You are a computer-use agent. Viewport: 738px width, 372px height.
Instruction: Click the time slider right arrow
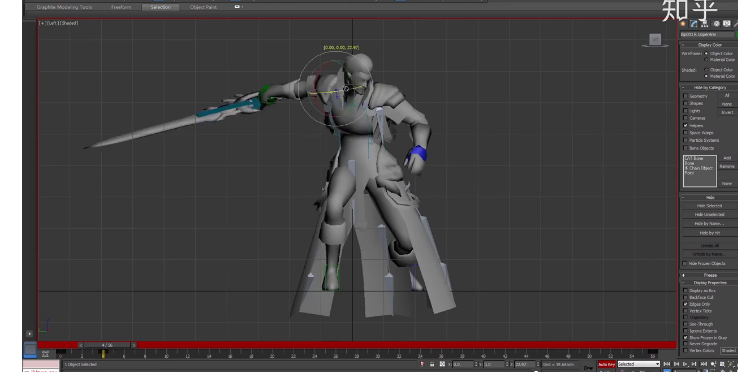tap(134, 345)
